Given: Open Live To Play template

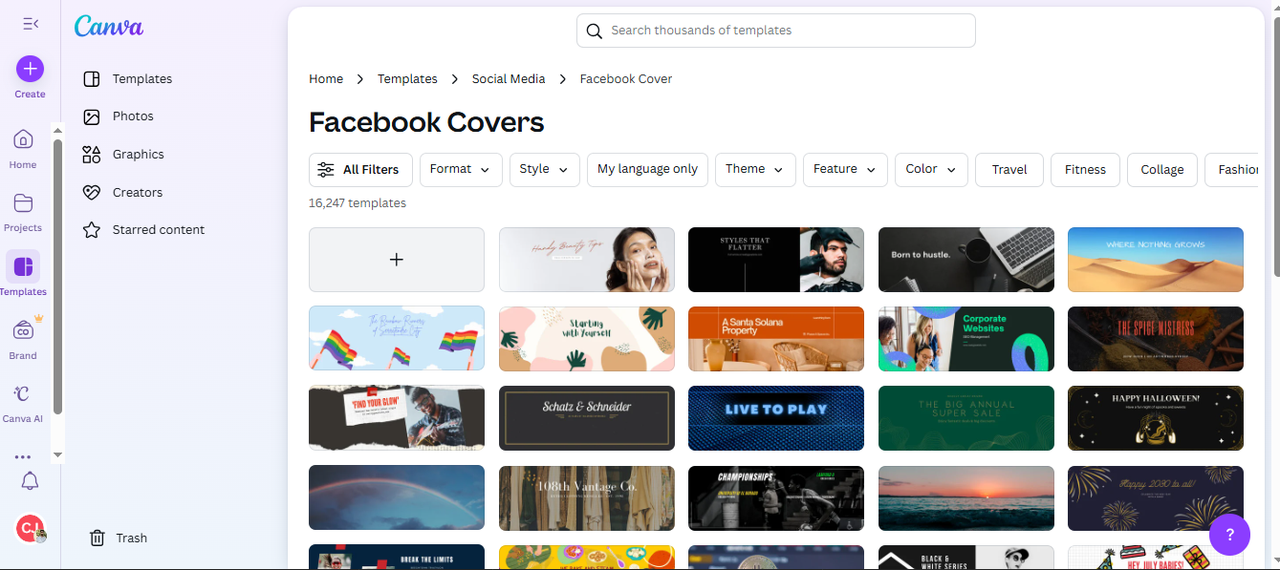Looking at the screenshot, I should pyautogui.click(x=776, y=418).
